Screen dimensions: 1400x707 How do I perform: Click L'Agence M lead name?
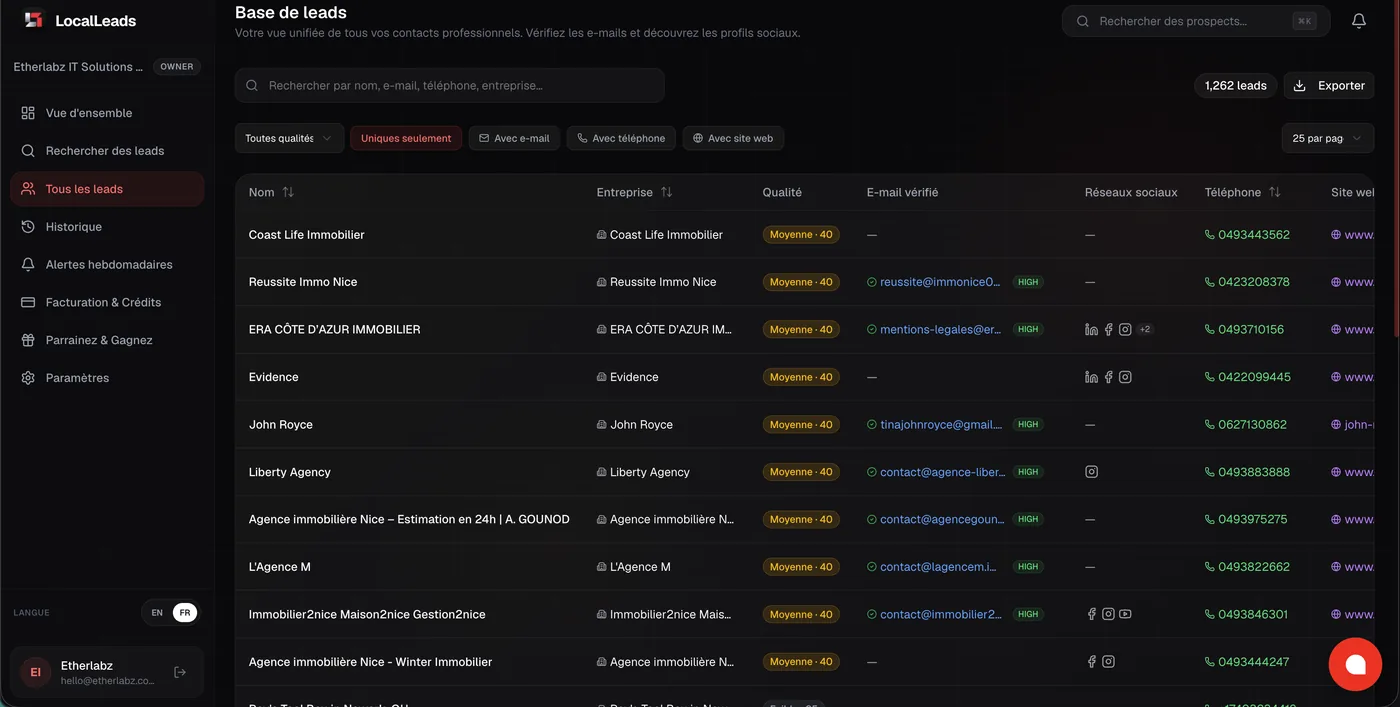[280, 567]
